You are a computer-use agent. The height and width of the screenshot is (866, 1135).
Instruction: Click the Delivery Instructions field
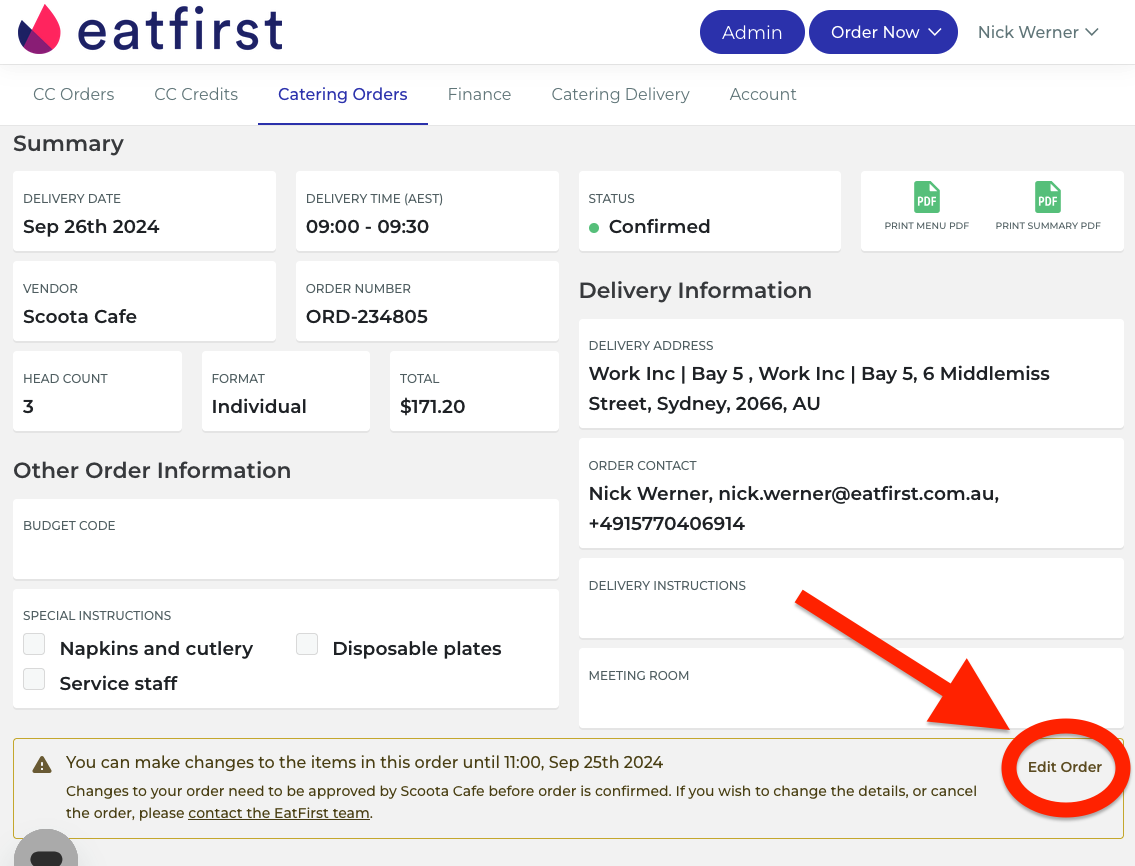851,598
